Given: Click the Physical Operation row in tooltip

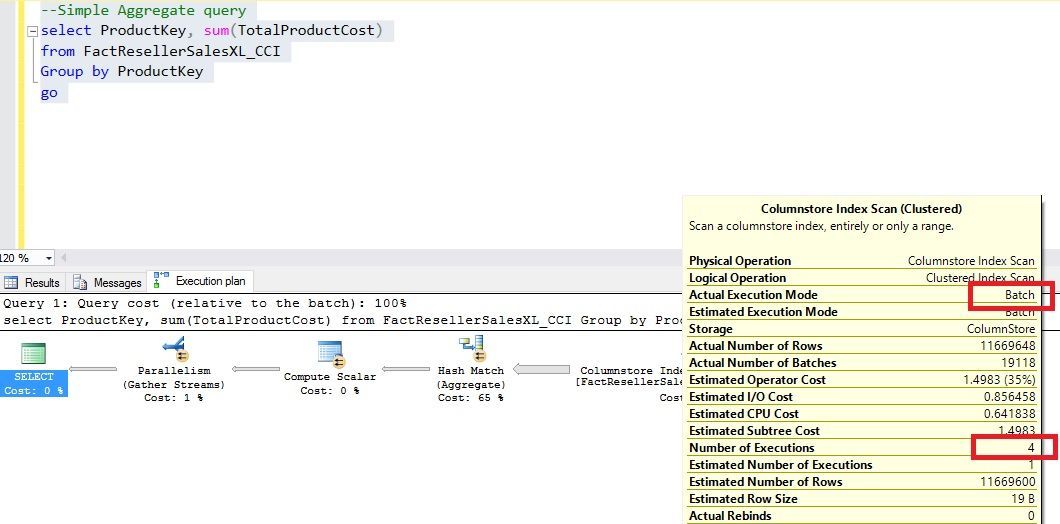Looking at the screenshot, I should 861,261.
